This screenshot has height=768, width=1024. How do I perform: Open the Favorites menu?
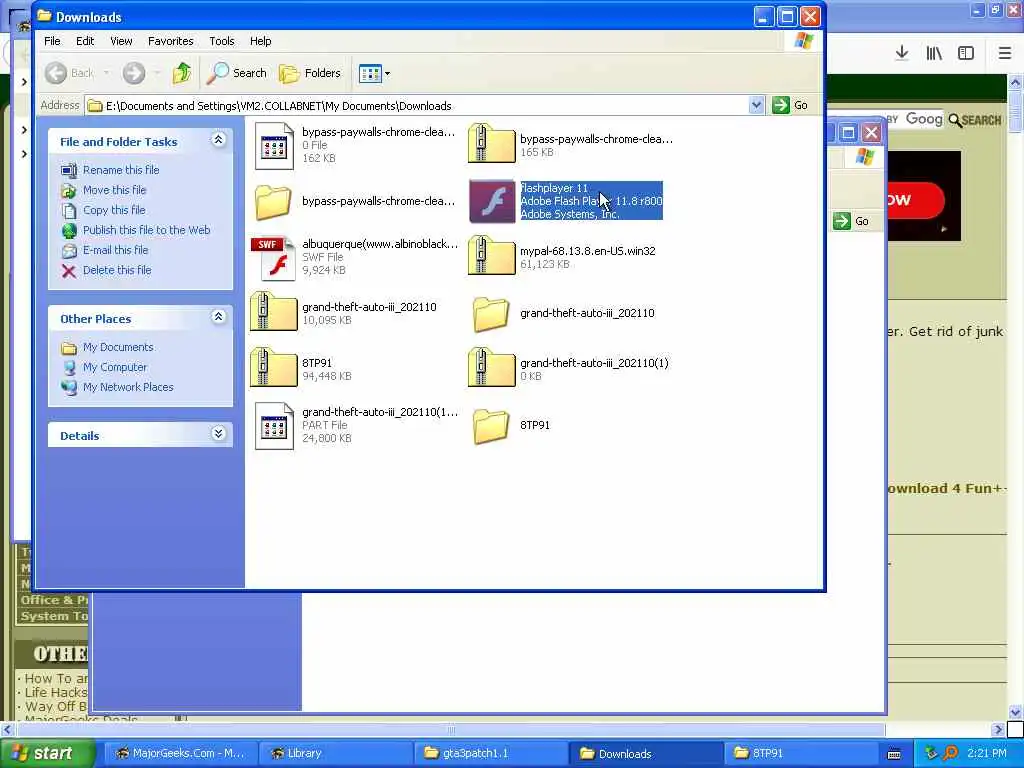[x=170, y=40]
